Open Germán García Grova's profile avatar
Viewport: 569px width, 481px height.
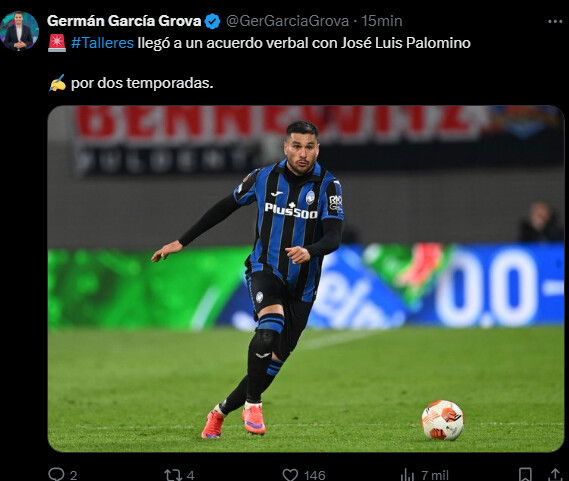[x=19, y=31]
